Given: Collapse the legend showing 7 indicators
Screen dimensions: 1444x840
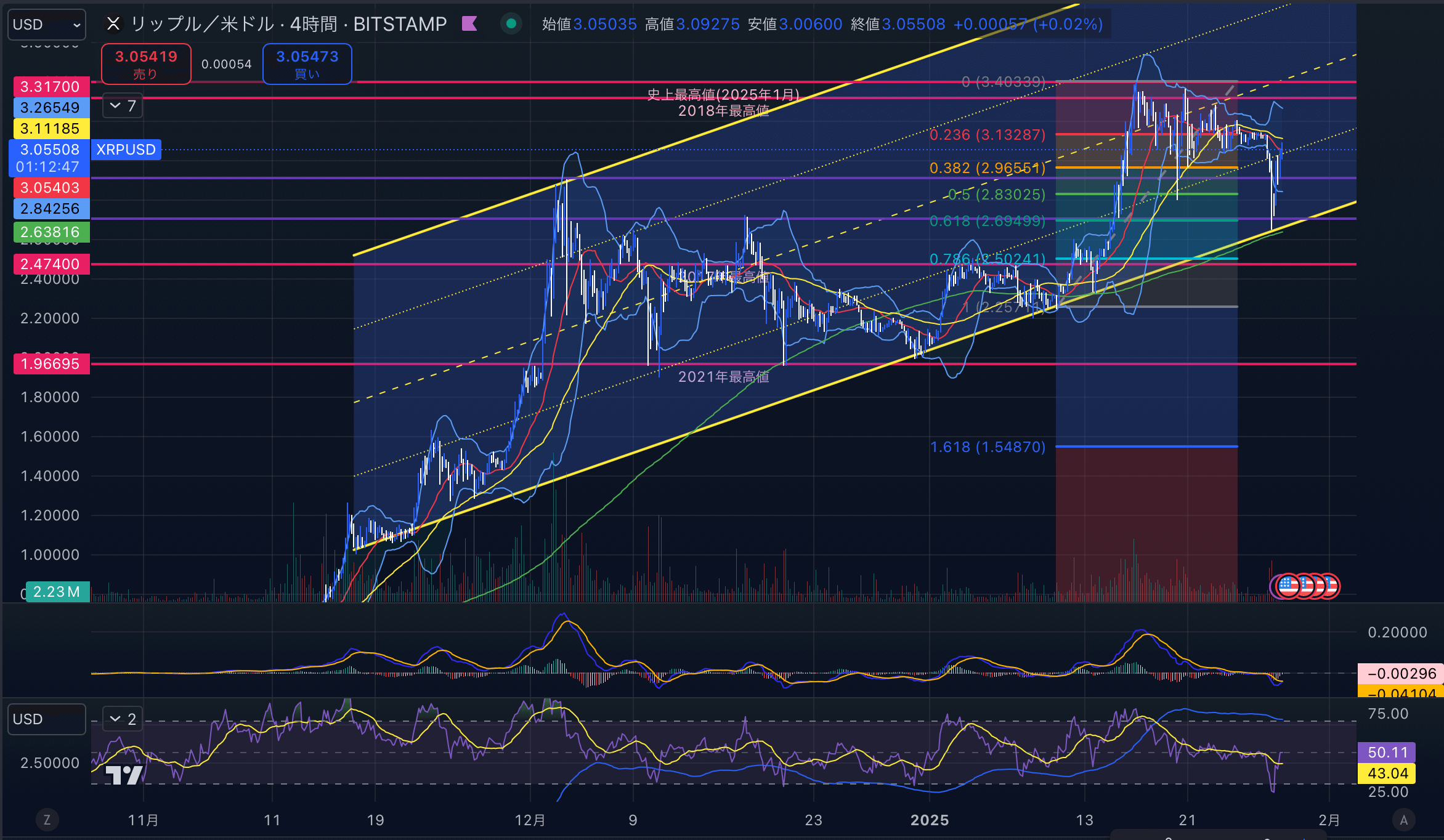Looking at the screenshot, I should coord(123,106).
